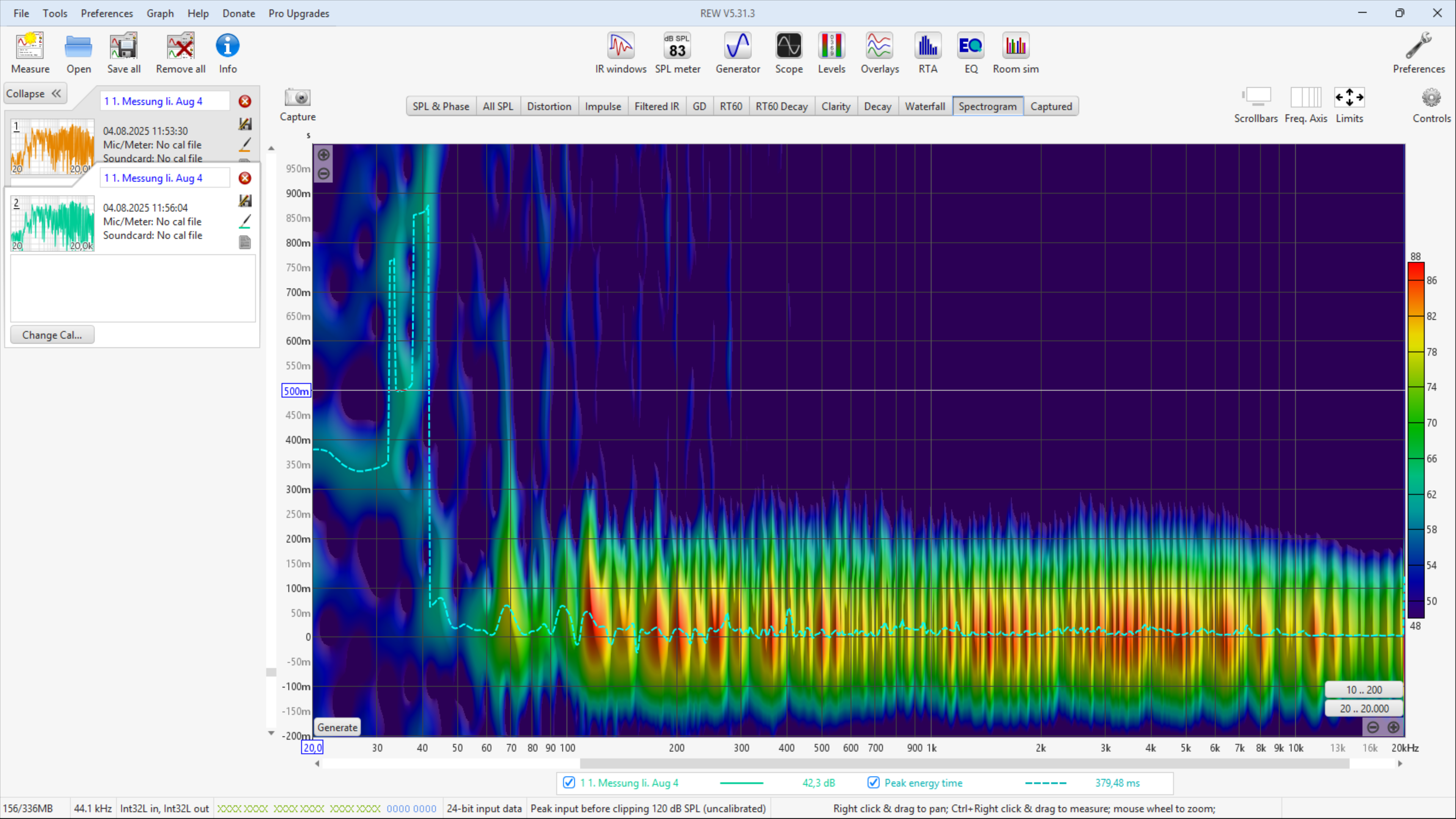This screenshot has height=819, width=1456.
Task: Open the SPL meter
Action: [x=677, y=53]
